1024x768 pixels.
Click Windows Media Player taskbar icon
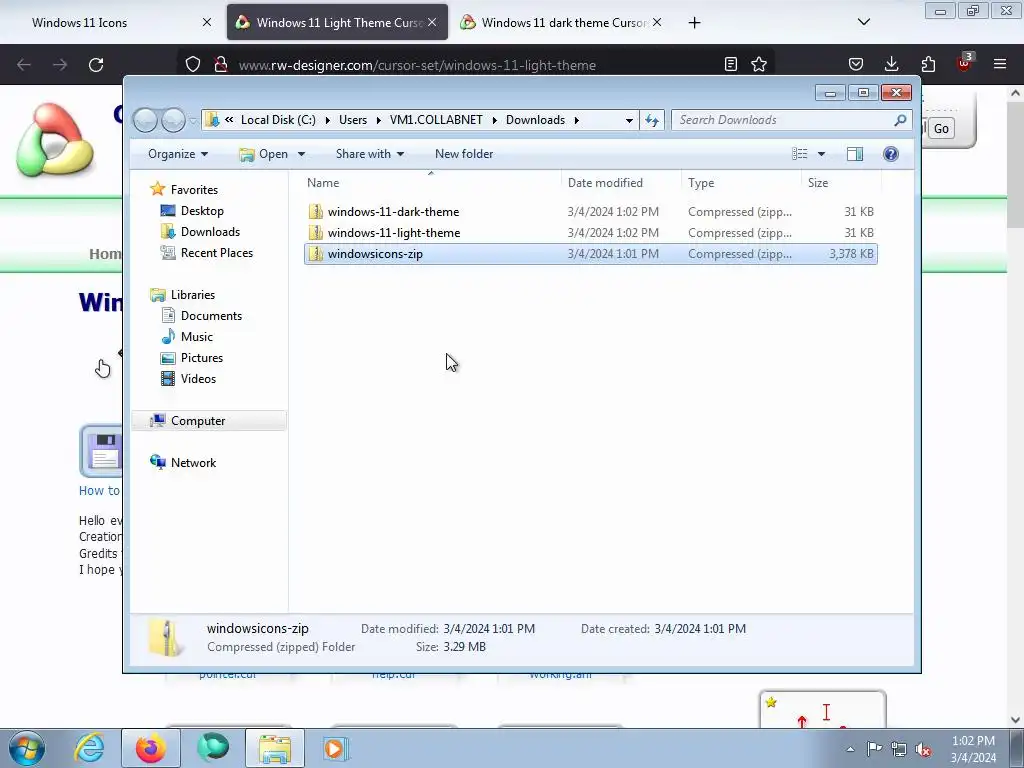(x=336, y=748)
